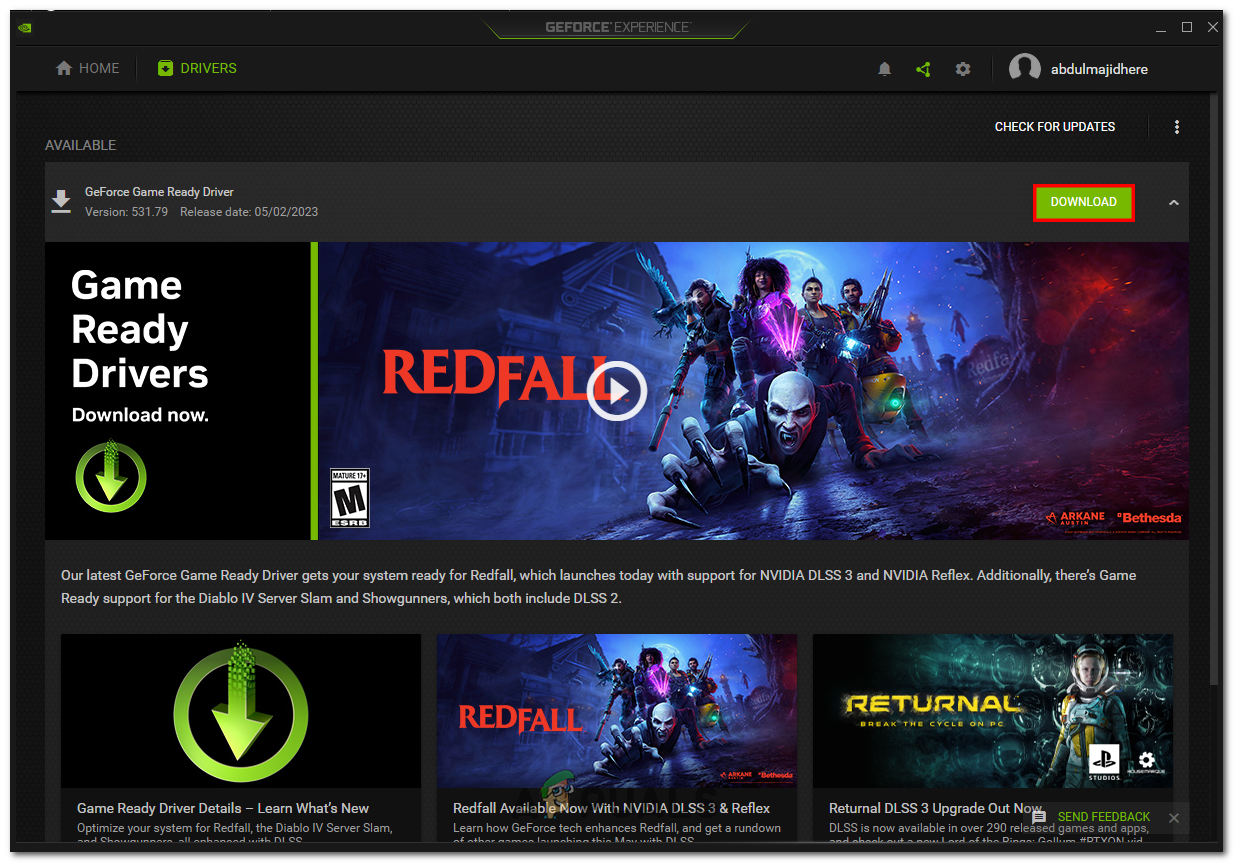Open the Game Ready Driver Details thumbnail
Screen dimensions: 1234x863
(241, 711)
